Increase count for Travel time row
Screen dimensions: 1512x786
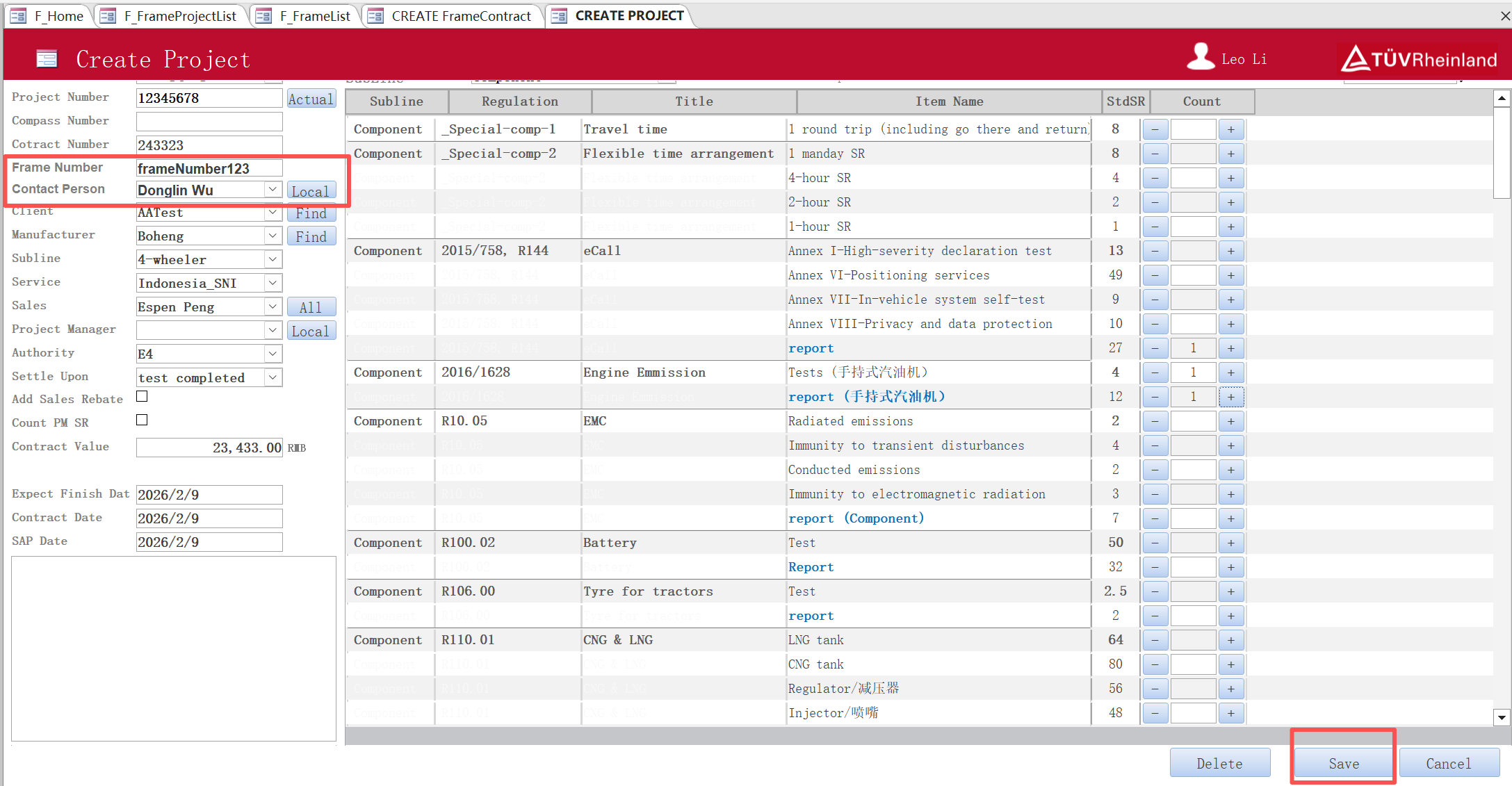coord(1230,129)
